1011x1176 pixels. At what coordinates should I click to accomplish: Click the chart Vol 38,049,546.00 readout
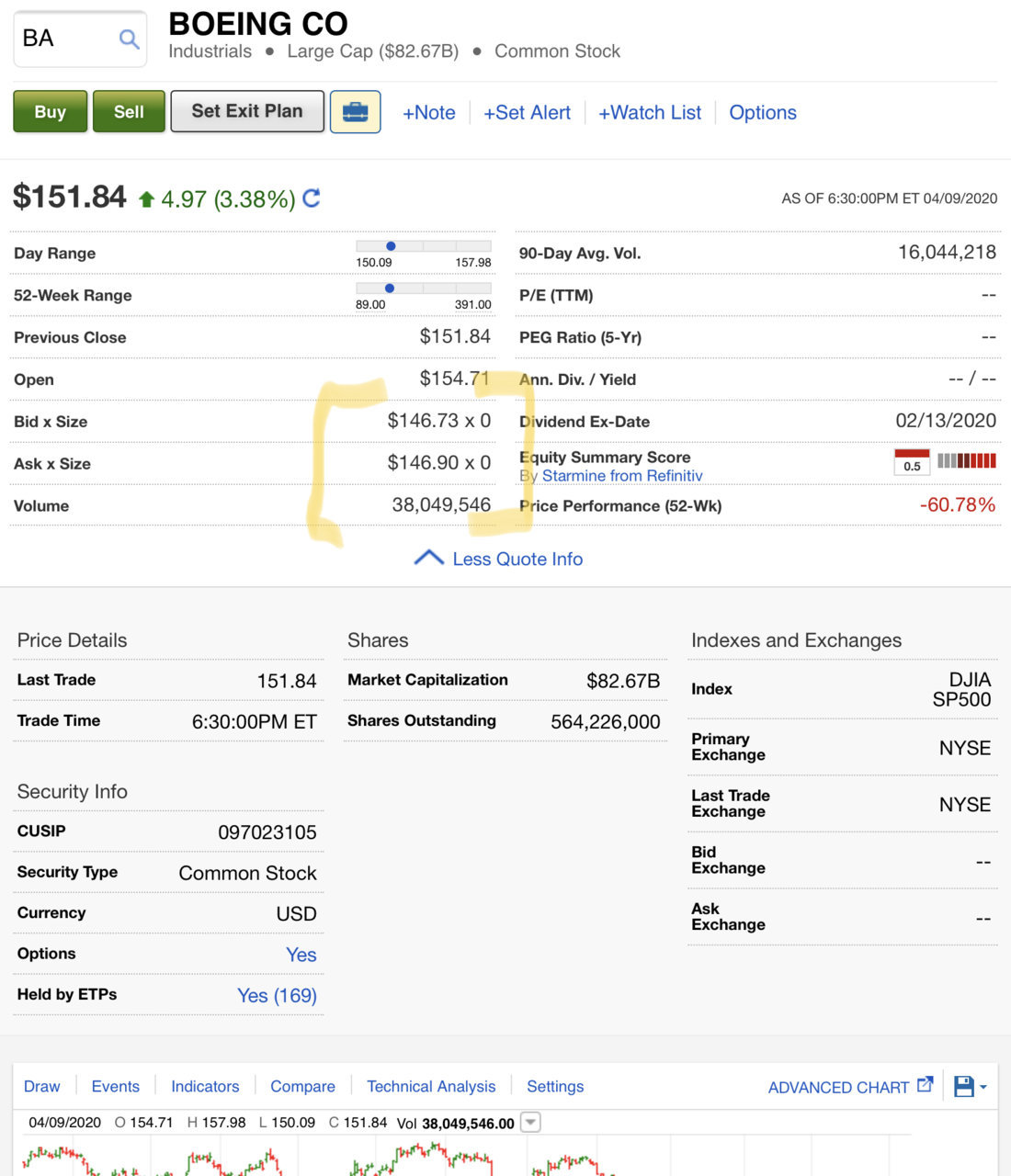coord(456,1123)
